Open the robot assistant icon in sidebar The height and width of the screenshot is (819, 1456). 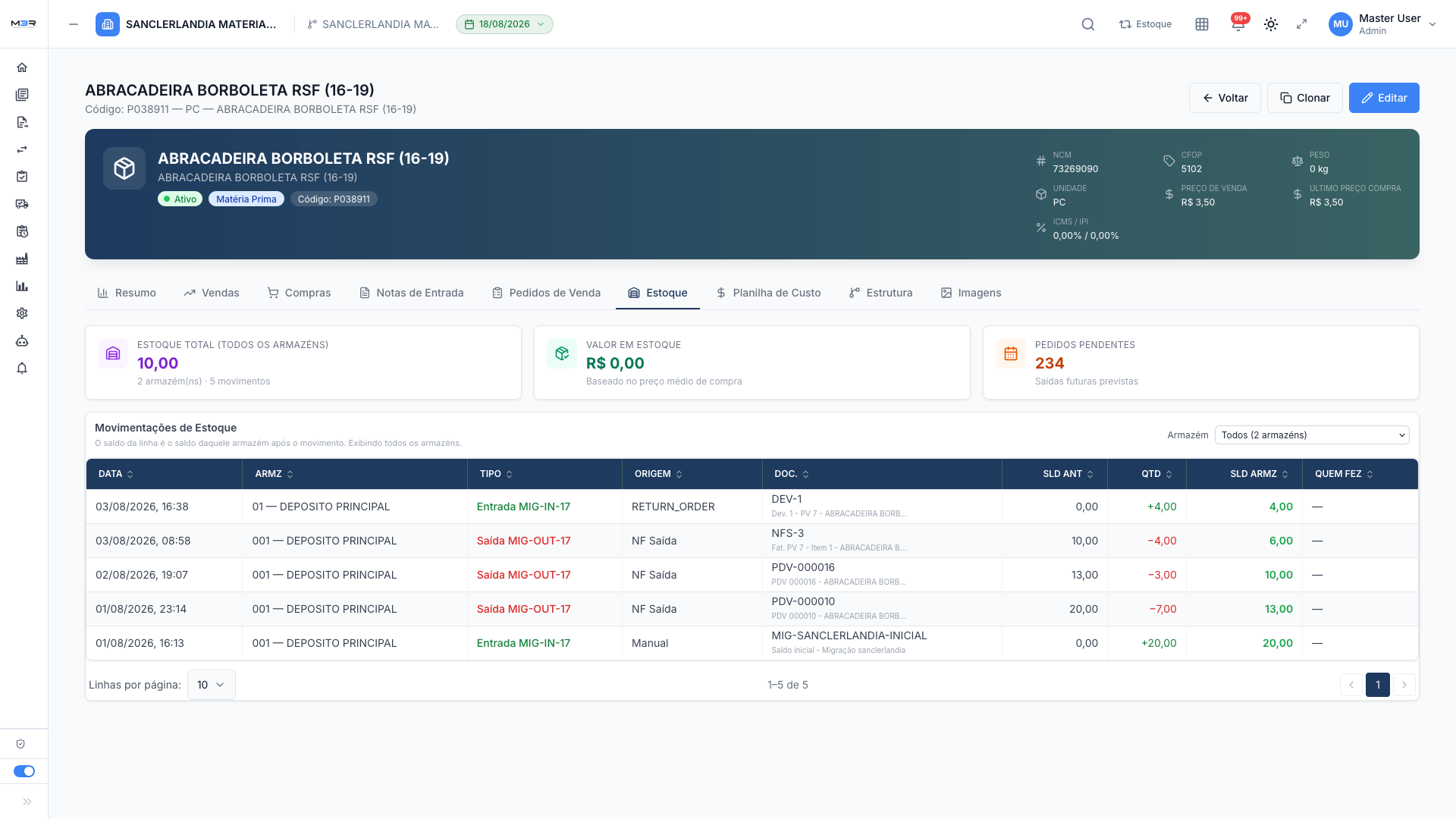click(x=22, y=340)
